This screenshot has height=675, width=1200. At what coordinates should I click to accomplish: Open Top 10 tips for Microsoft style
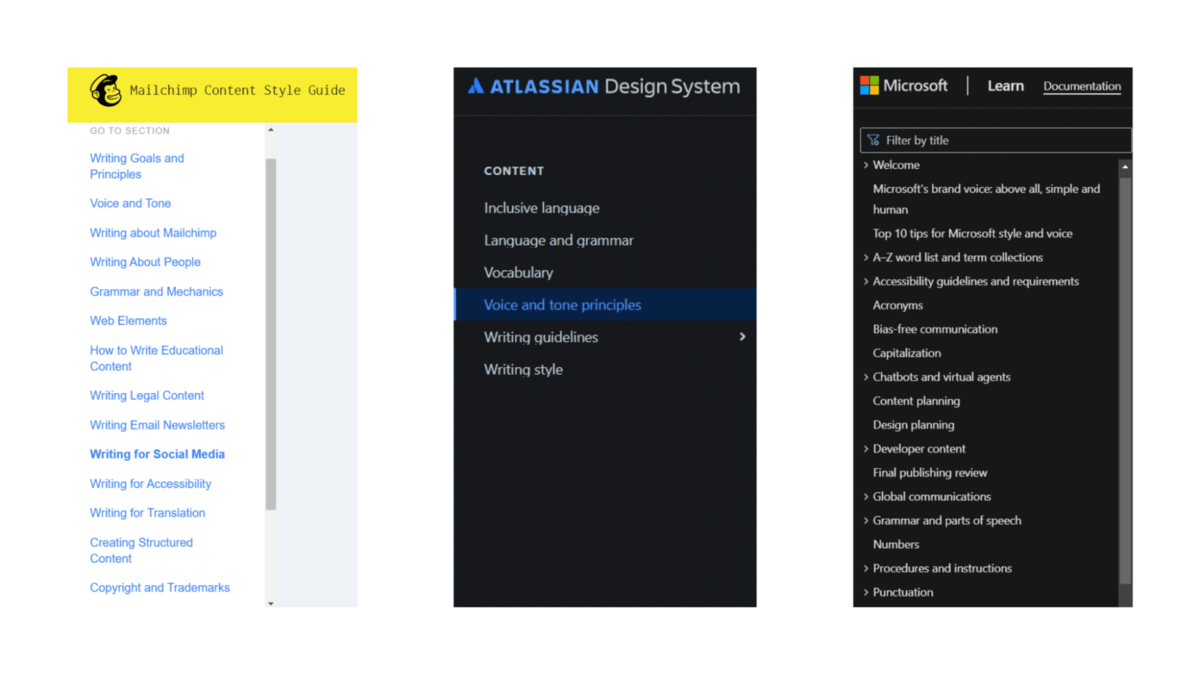click(x=972, y=233)
